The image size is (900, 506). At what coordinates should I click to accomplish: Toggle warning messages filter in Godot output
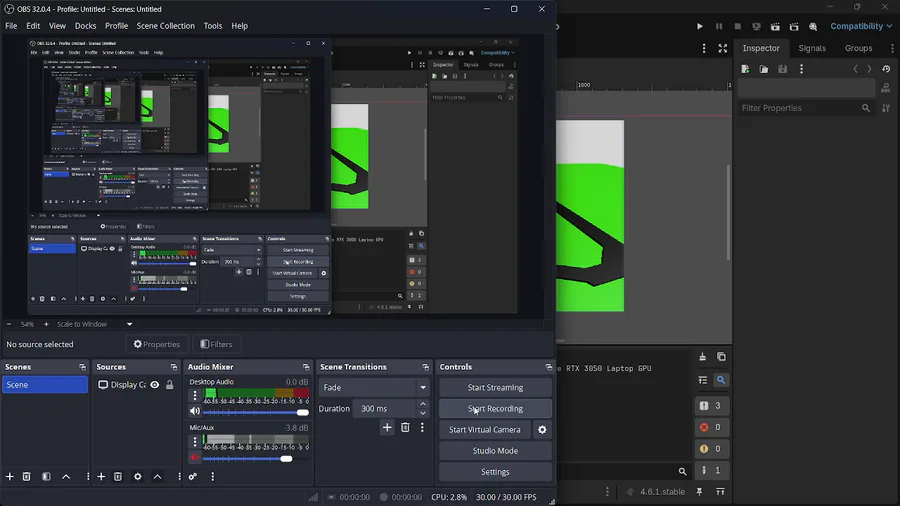pyautogui.click(x=711, y=449)
